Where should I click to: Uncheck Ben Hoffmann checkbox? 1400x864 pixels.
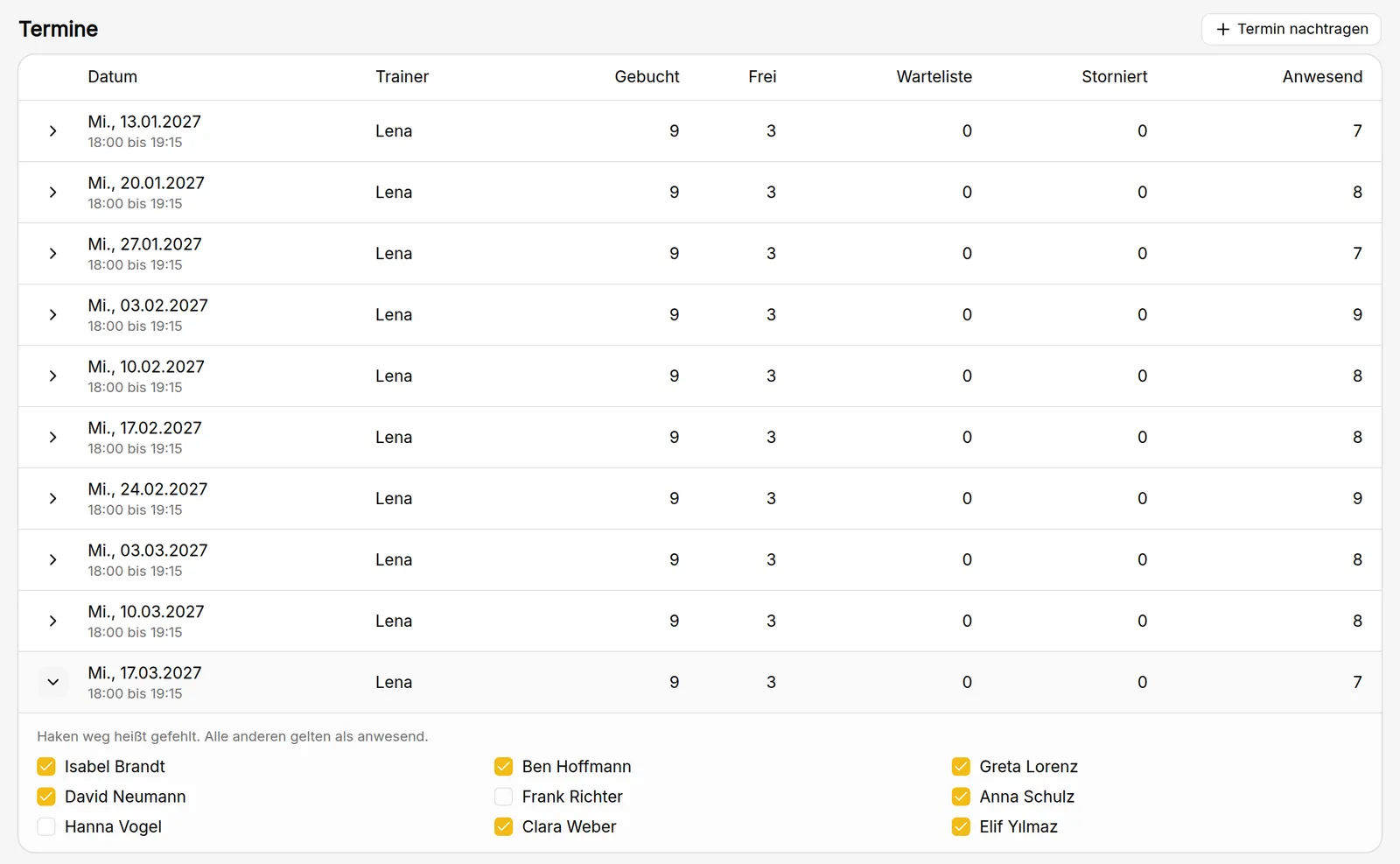(x=503, y=767)
